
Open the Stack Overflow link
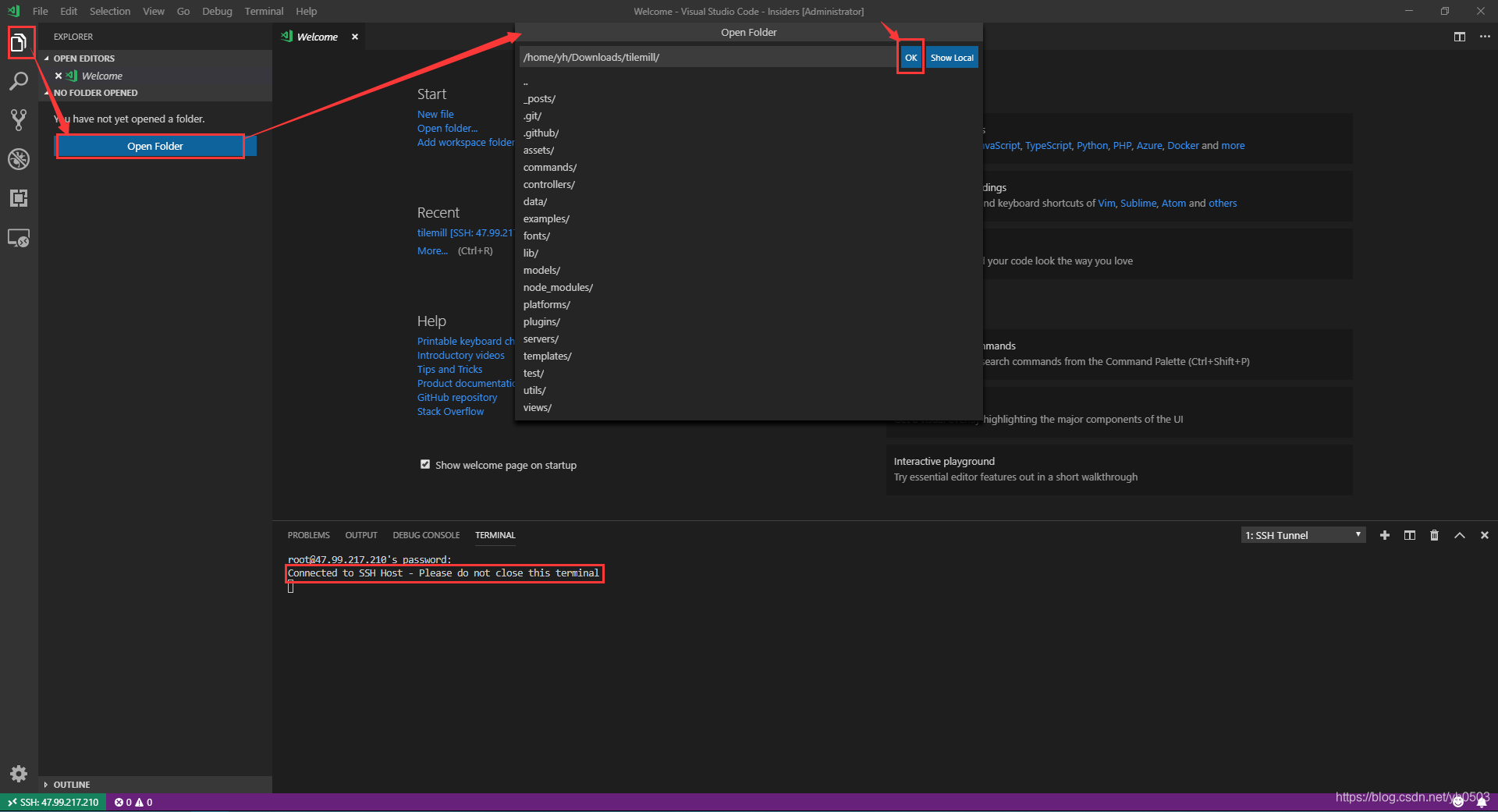[x=450, y=411]
